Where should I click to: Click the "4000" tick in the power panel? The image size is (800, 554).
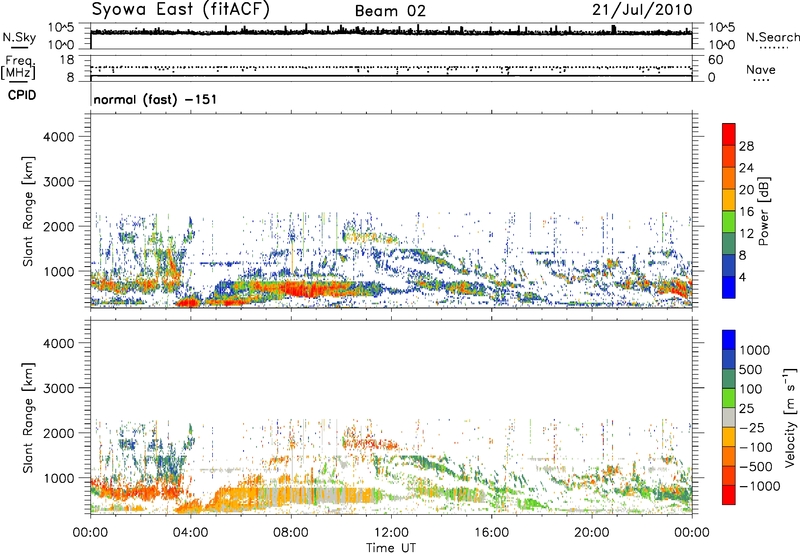coord(59,137)
